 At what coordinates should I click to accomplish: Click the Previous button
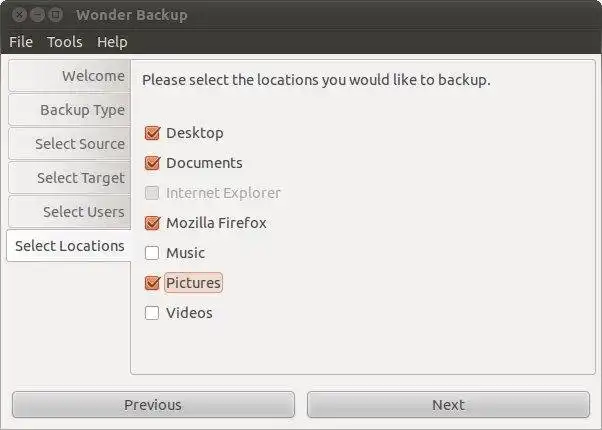pos(153,405)
